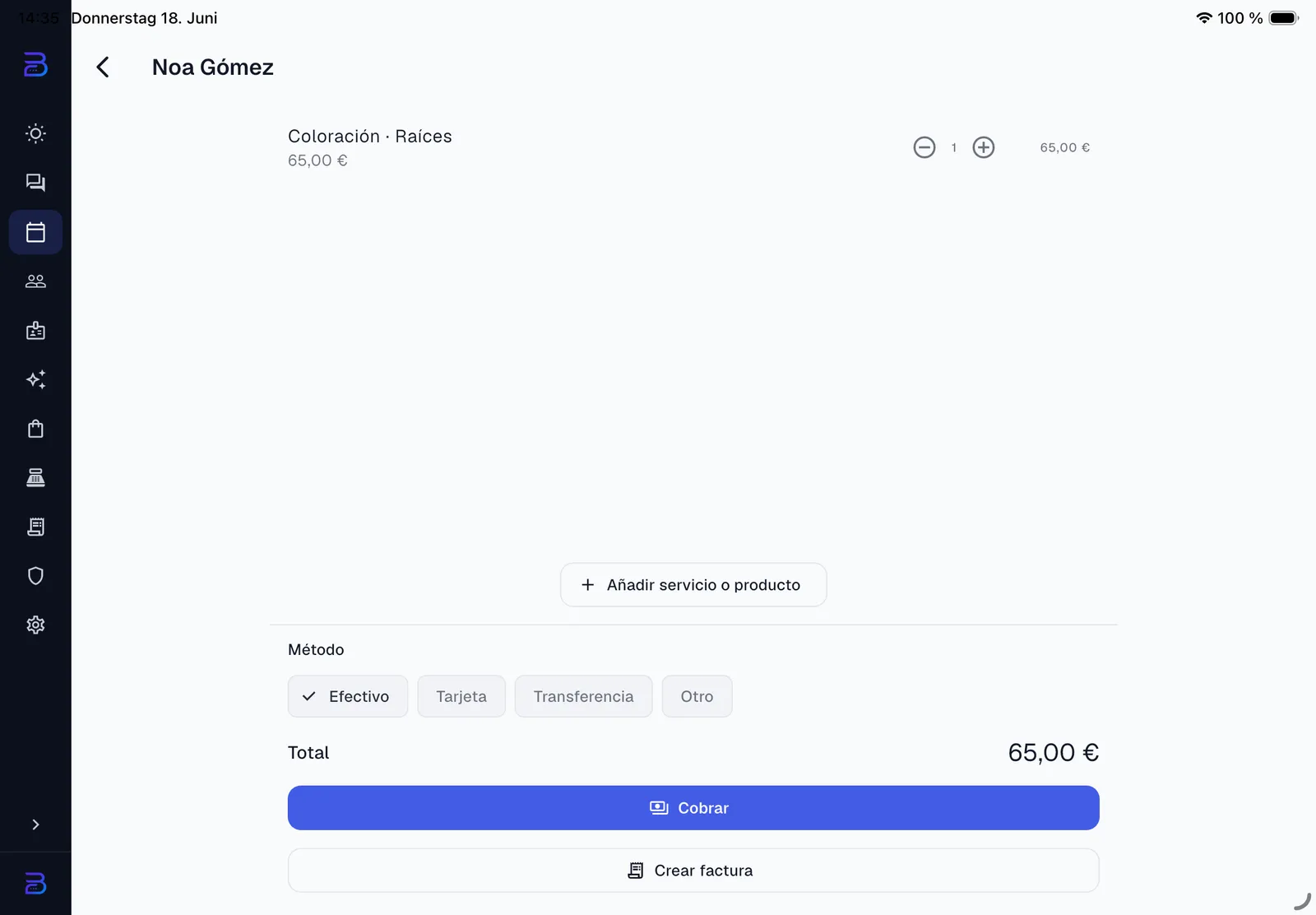Open the clients people icon in sidebar
Screen dimensions: 1316x915
pyautogui.click(x=35, y=281)
